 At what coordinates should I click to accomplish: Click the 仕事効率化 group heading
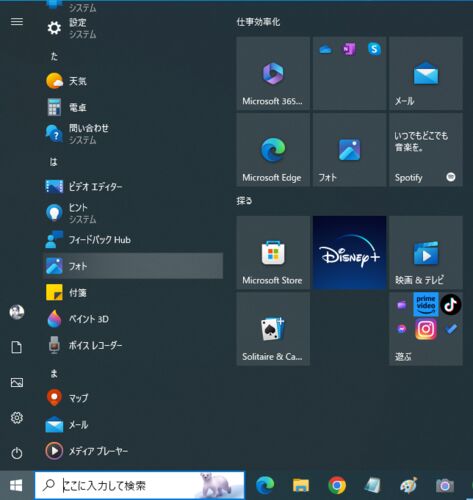(258, 22)
